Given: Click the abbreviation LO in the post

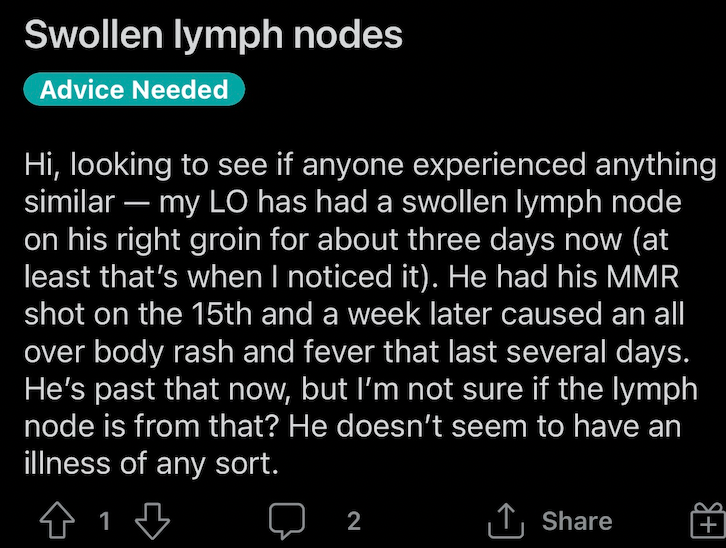Looking at the screenshot, I should pyautogui.click(x=229, y=202).
